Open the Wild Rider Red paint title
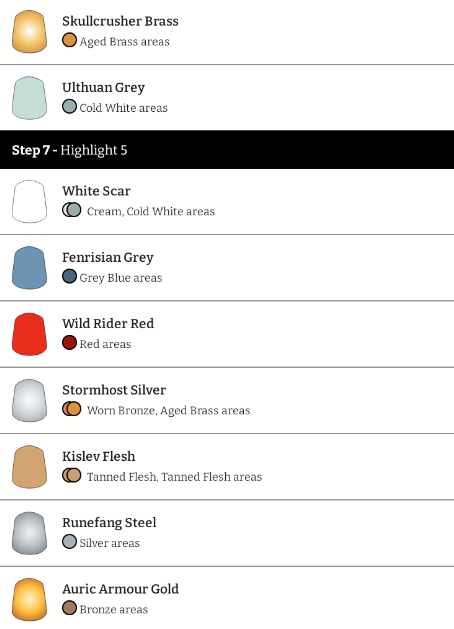 (x=108, y=323)
